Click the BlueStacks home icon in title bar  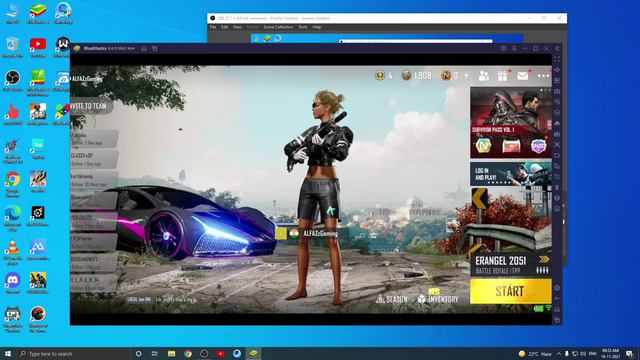coord(144,49)
